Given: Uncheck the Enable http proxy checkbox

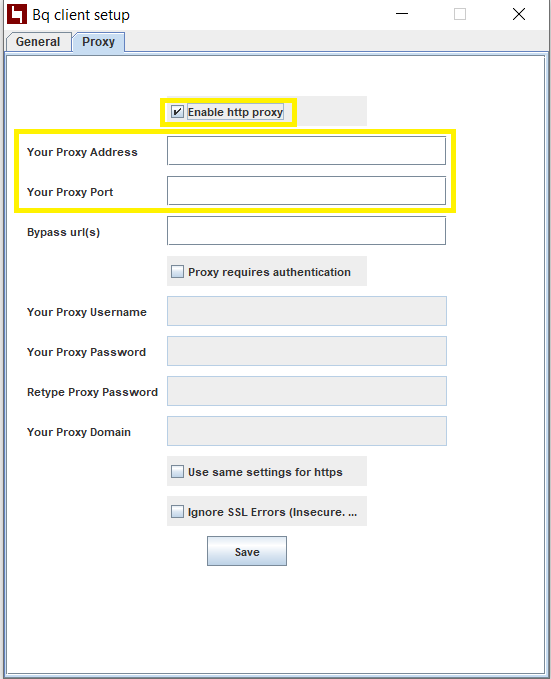Looking at the screenshot, I should click(x=177, y=112).
